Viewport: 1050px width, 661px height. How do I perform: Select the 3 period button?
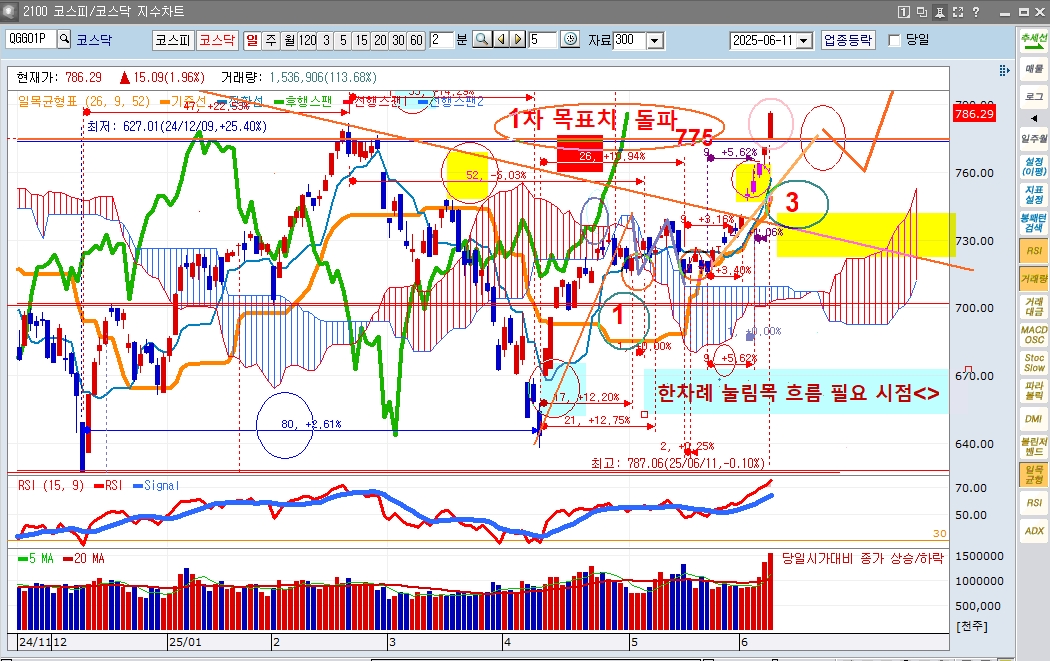pos(326,40)
